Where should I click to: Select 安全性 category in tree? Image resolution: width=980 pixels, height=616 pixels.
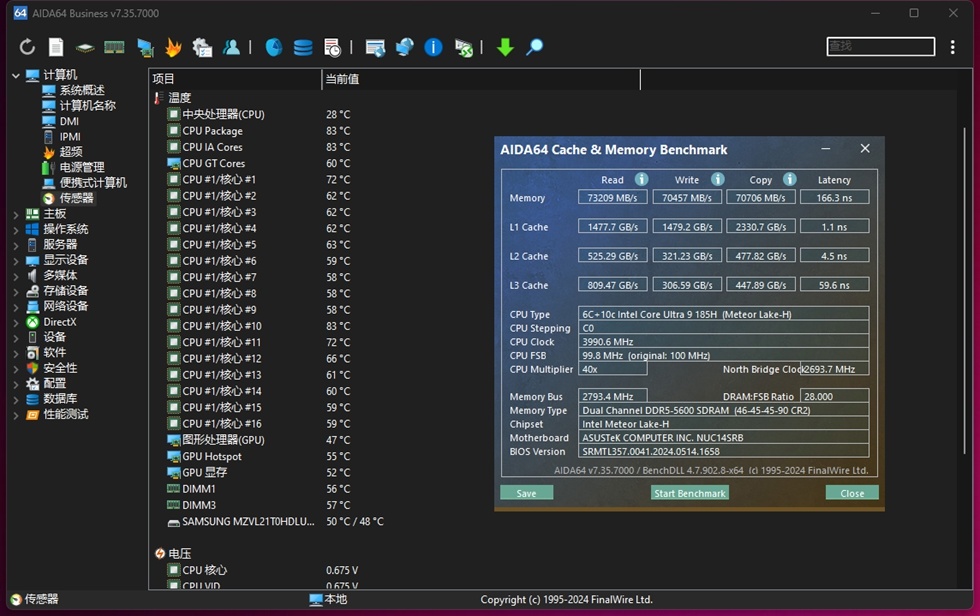click(60, 368)
